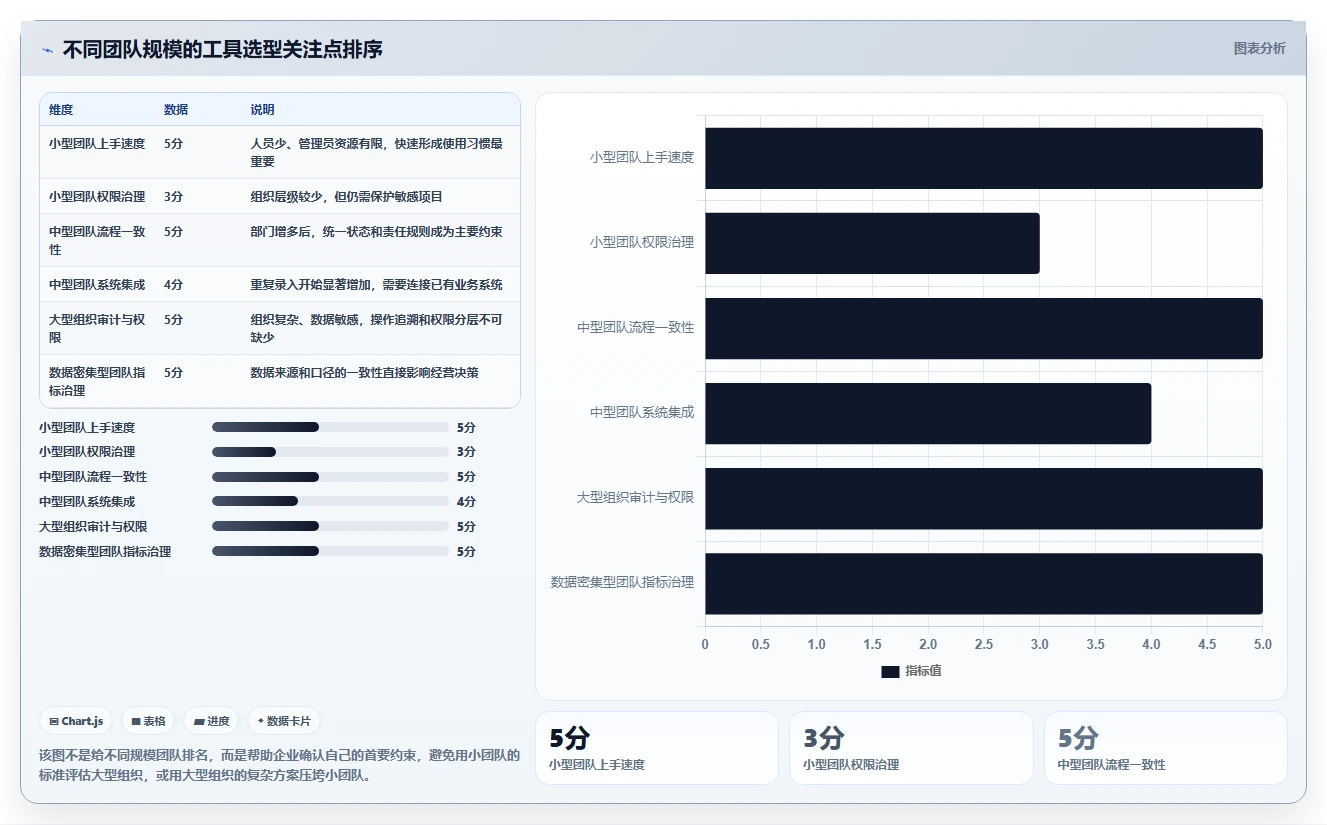Click the progress bar for 小型团队权限治理
This screenshot has height=825, width=1327.
(x=330, y=452)
